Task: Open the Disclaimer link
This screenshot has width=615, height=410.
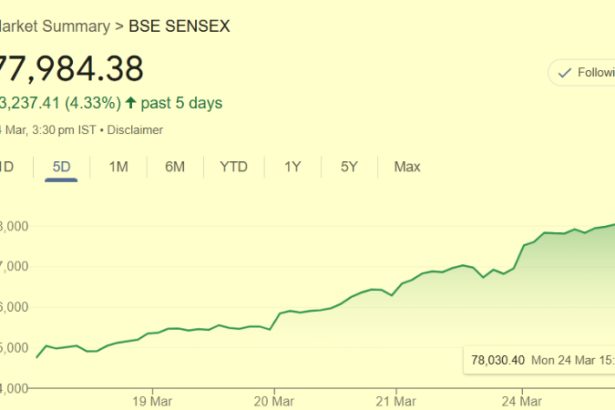Action: tap(135, 130)
